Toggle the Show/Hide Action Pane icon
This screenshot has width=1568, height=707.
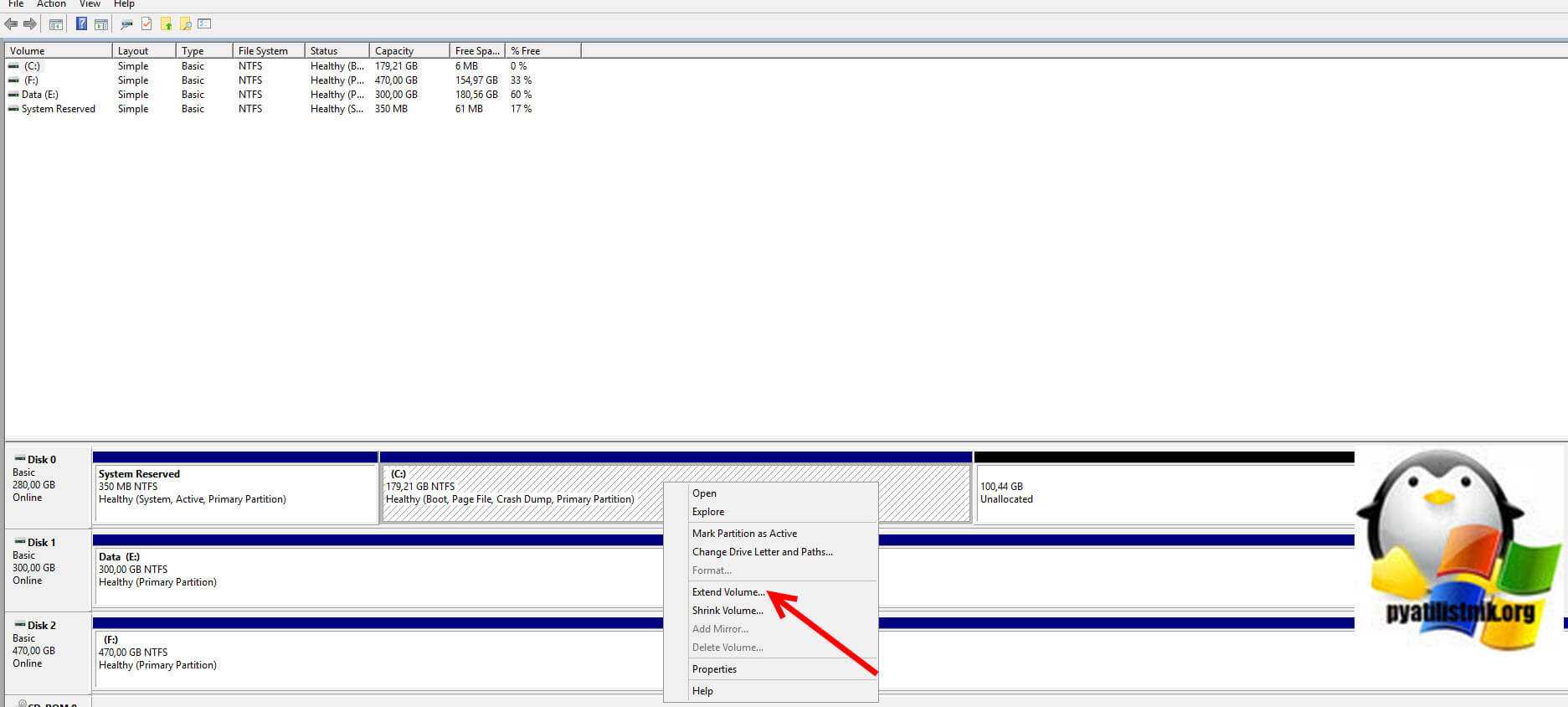pyautogui.click(x=100, y=24)
